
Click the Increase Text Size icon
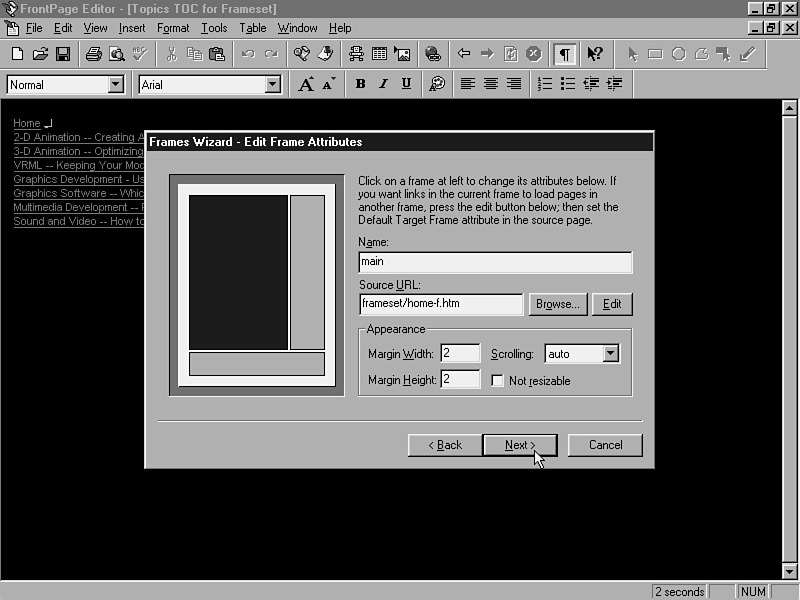click(307, 85)
